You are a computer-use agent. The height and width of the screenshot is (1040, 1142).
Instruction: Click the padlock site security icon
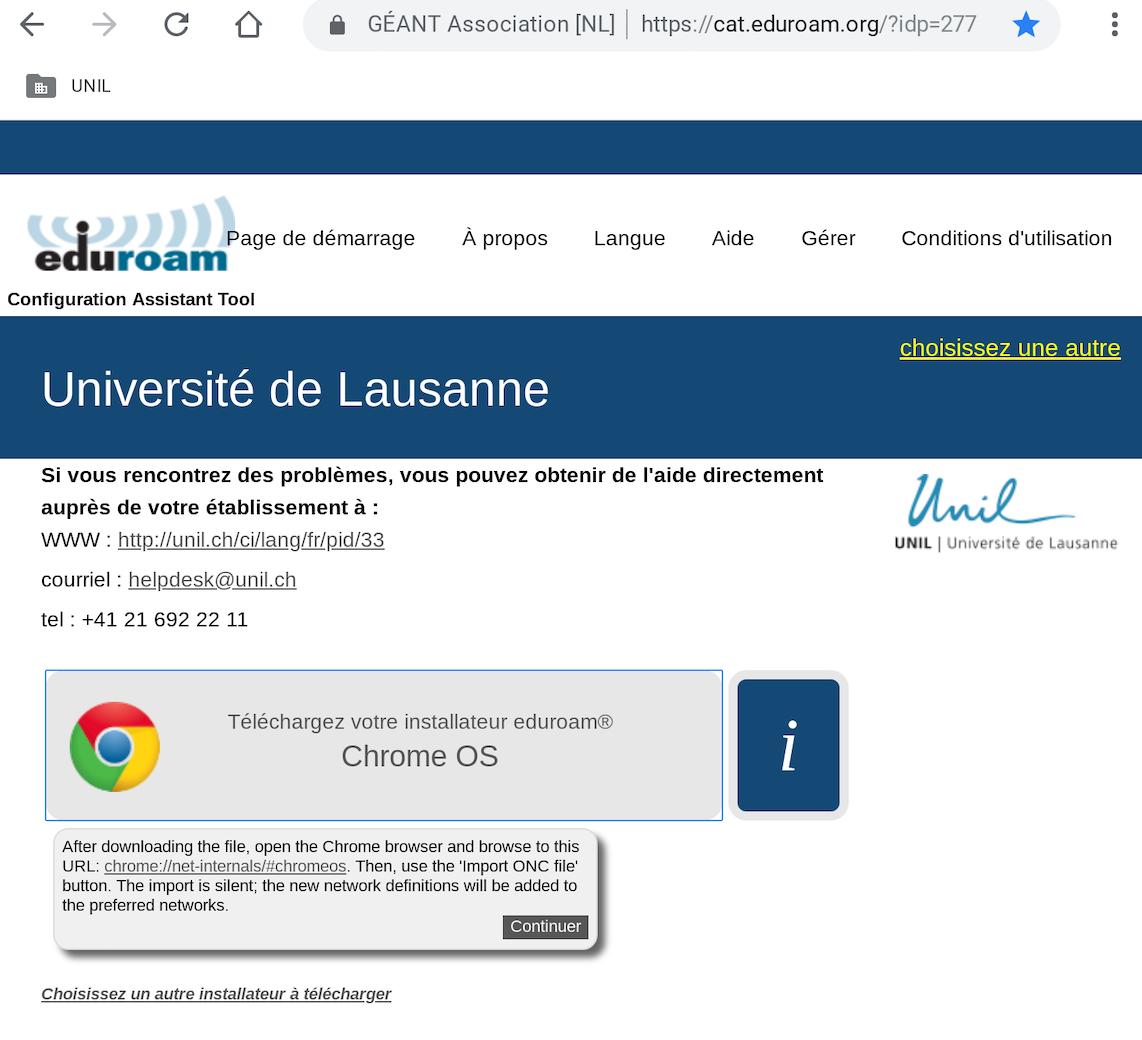coord(337,25)
